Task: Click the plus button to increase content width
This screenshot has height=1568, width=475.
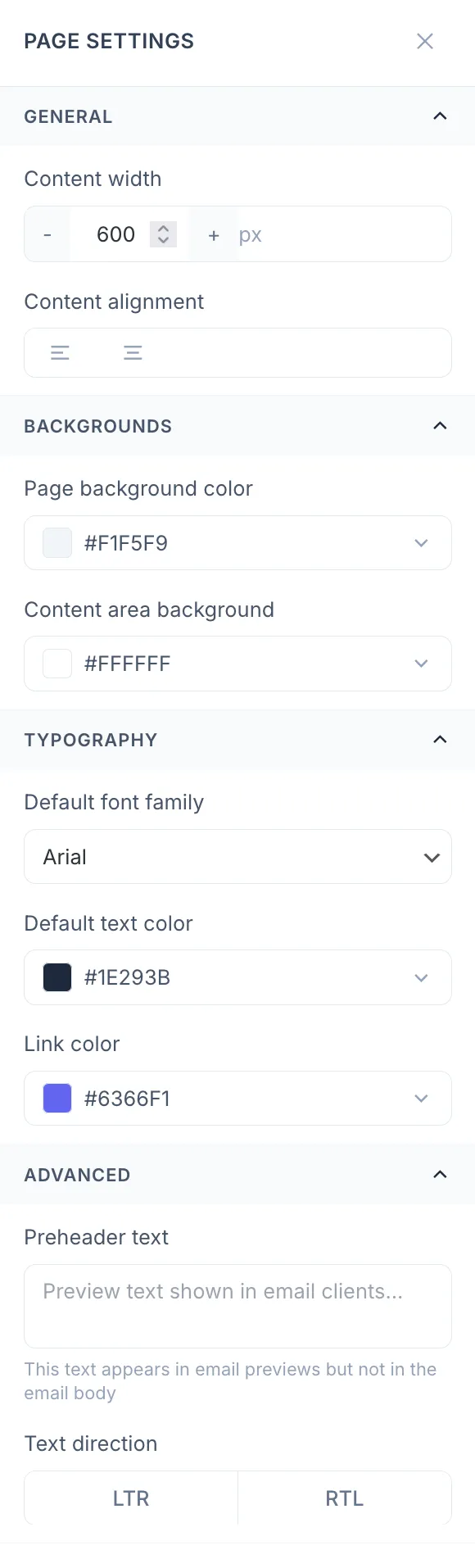Action: pyautogui.click(x=213, y=234)
